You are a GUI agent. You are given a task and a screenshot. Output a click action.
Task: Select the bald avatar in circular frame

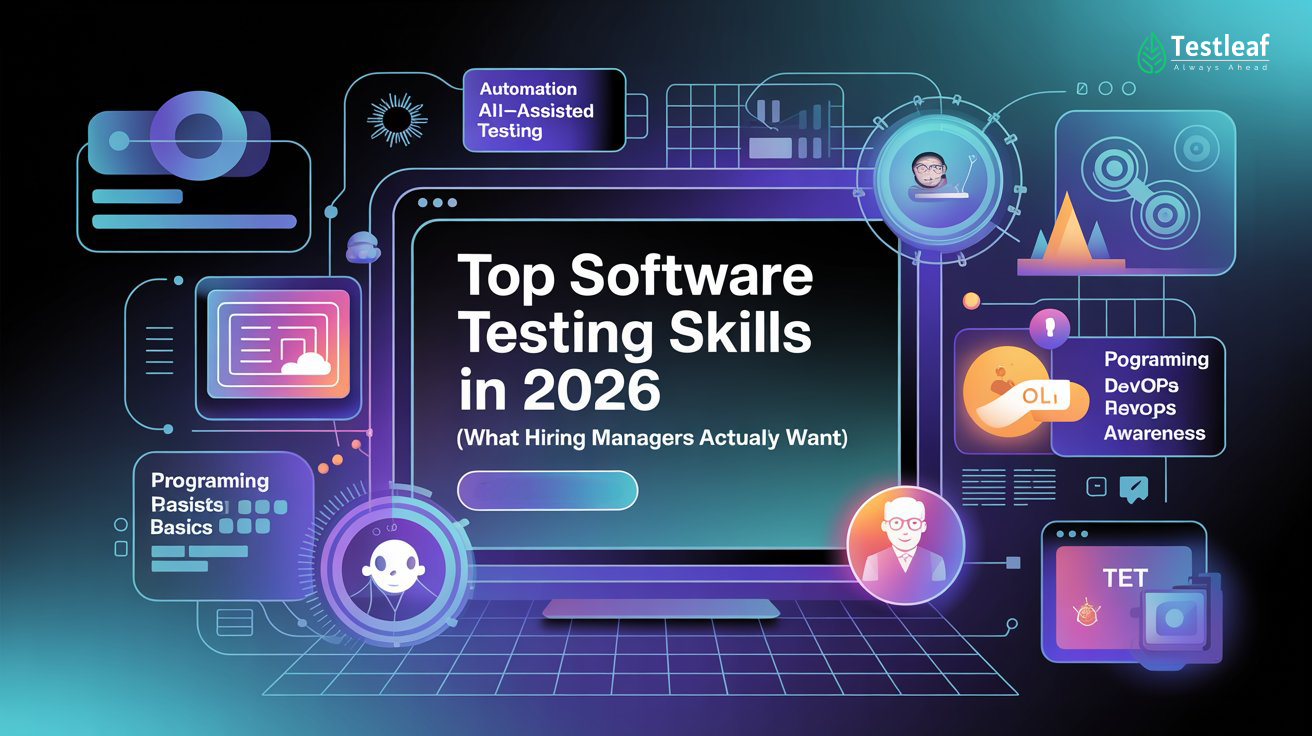tap(388, 566)
